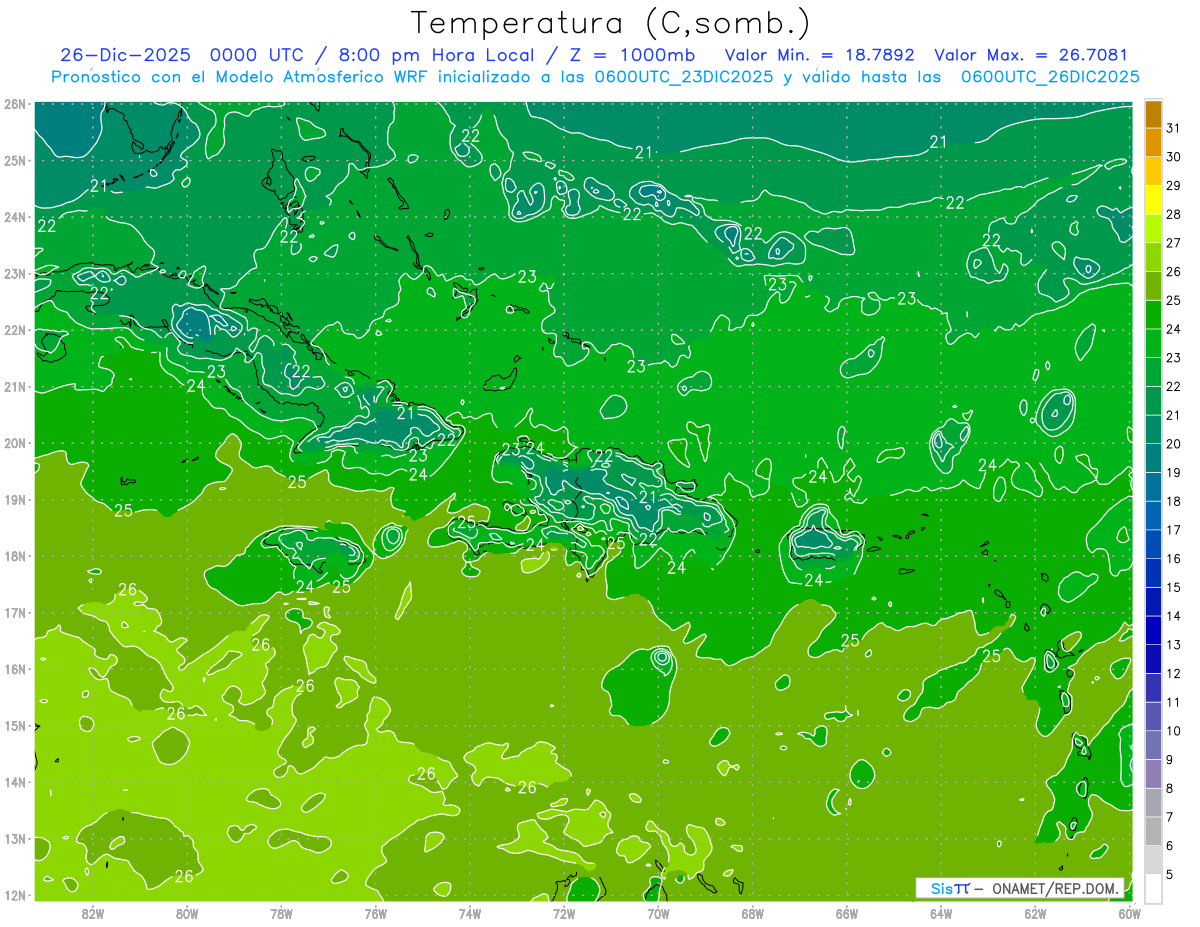Screen dimensions: 1200x927
Task: Click the colorbar legend value '14'
Action: point(1173,616)
